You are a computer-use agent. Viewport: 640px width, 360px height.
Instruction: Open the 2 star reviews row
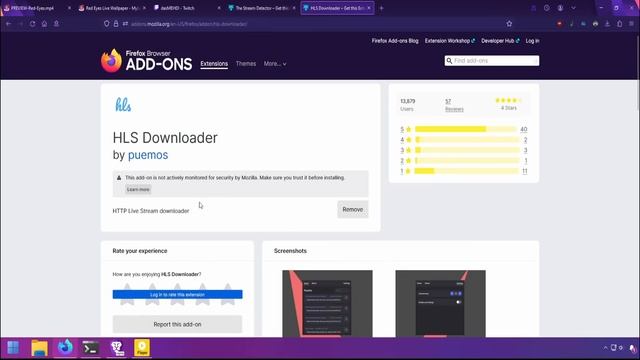(x=464, y=161)
